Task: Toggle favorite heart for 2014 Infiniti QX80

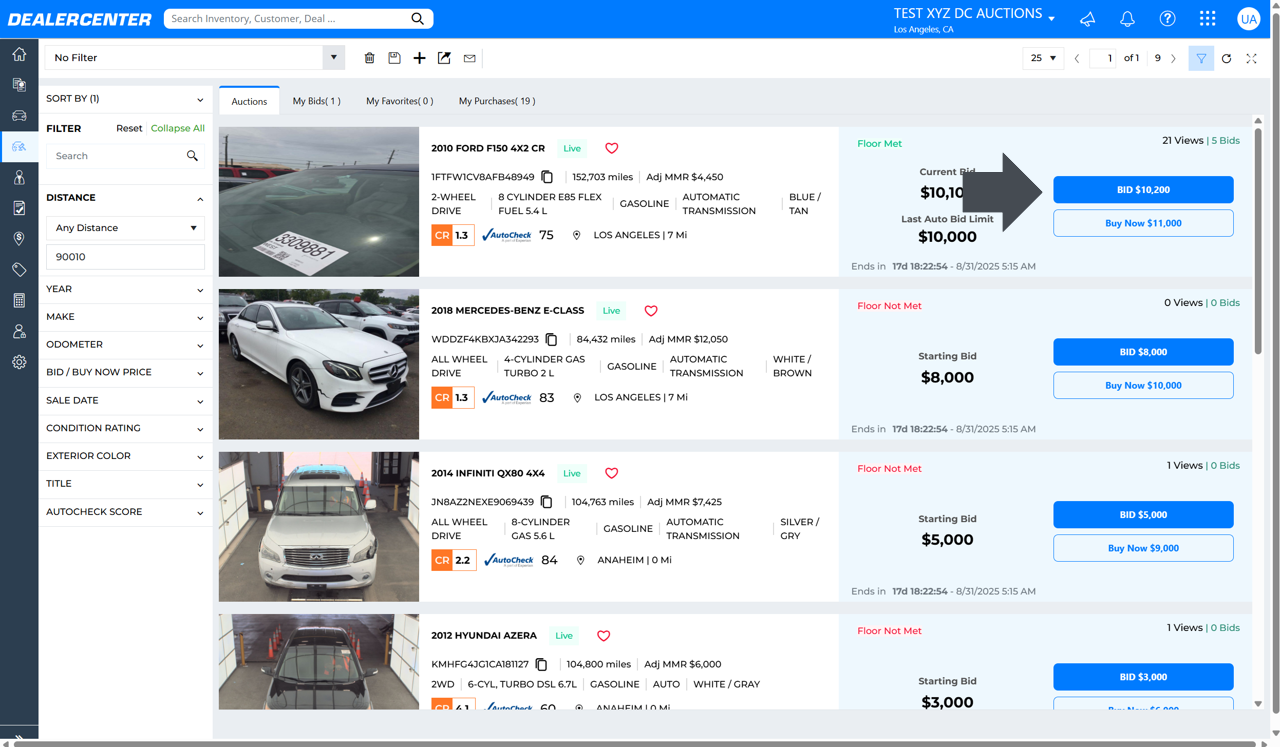Action: point(611,473)
